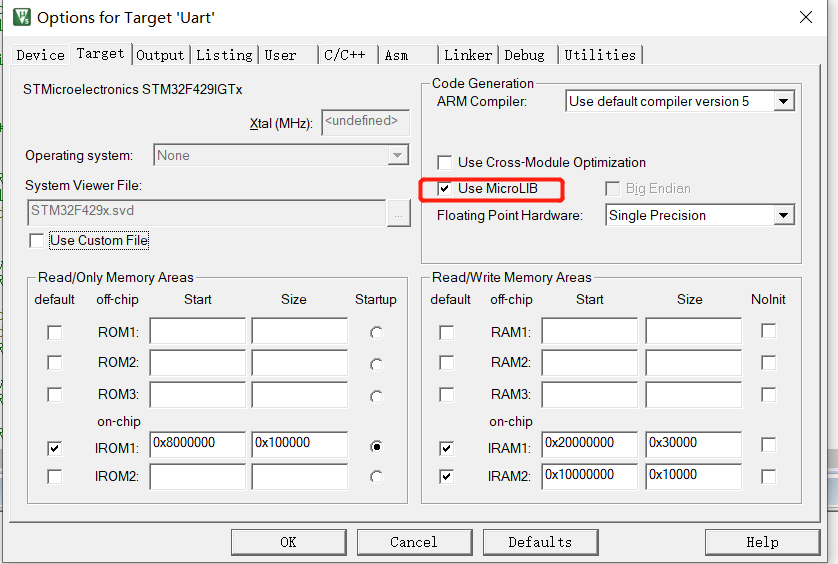The image size is (838, 564).
Task: Click the ROM1 Start field
Action: [x=198, y=331]
